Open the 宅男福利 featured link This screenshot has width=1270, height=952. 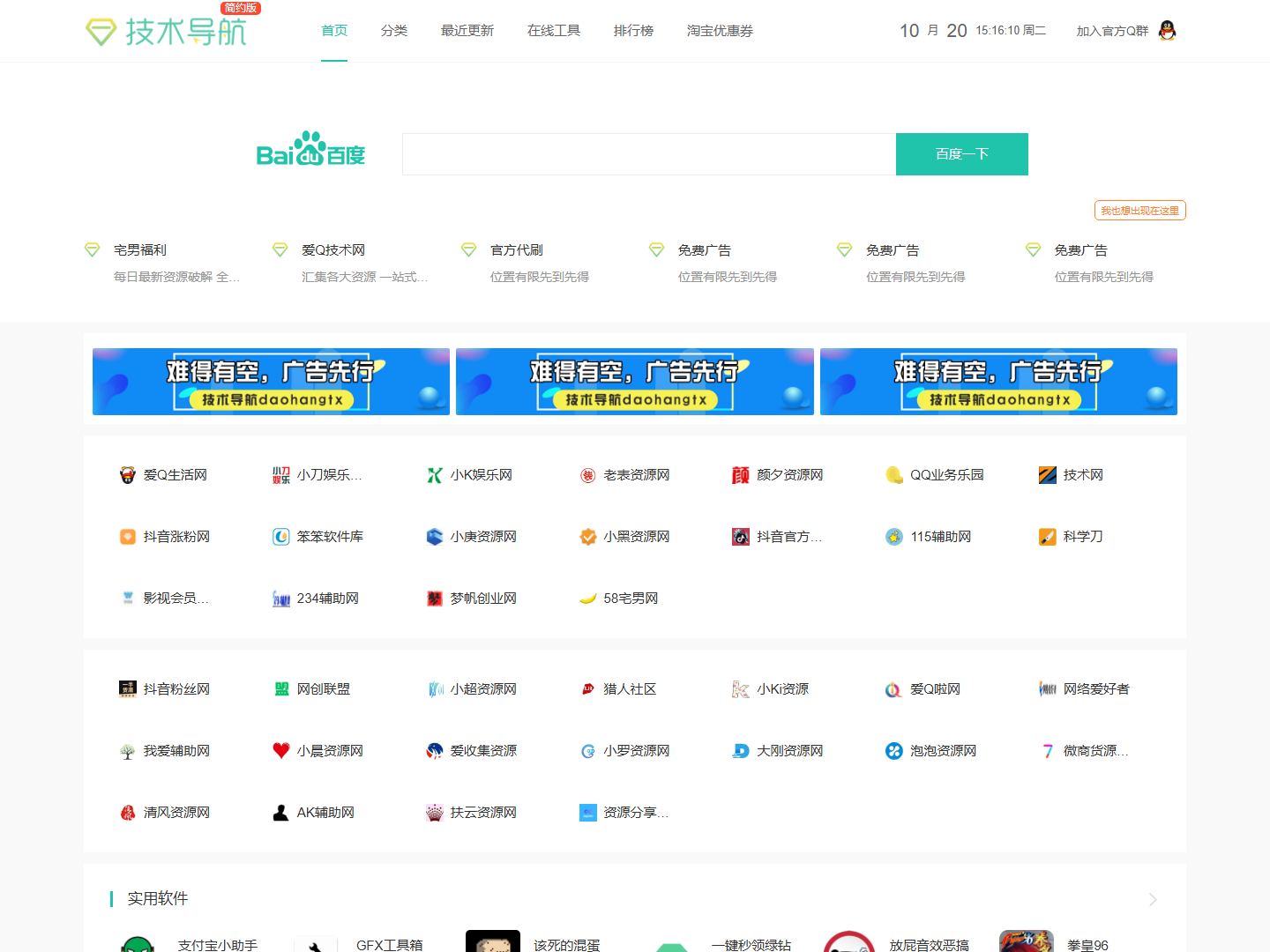pos(140,250)
